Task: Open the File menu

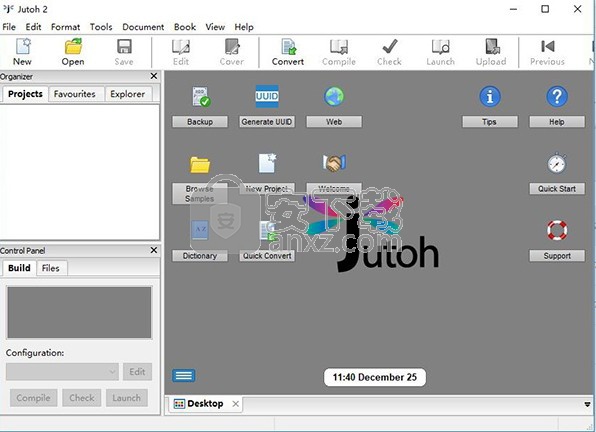Action: (x=9, y=27)
